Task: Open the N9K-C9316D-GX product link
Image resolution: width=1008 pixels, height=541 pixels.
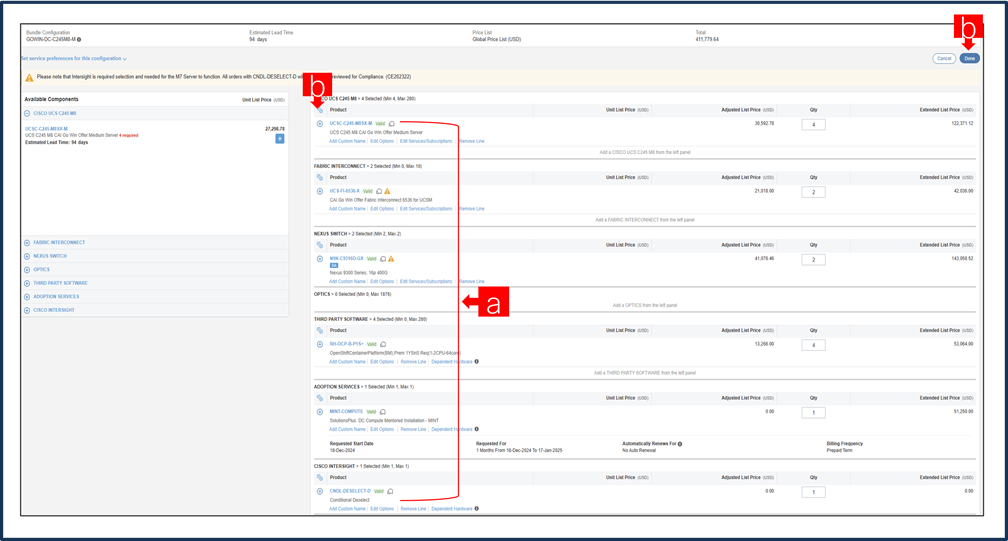Action: [346, 258]
